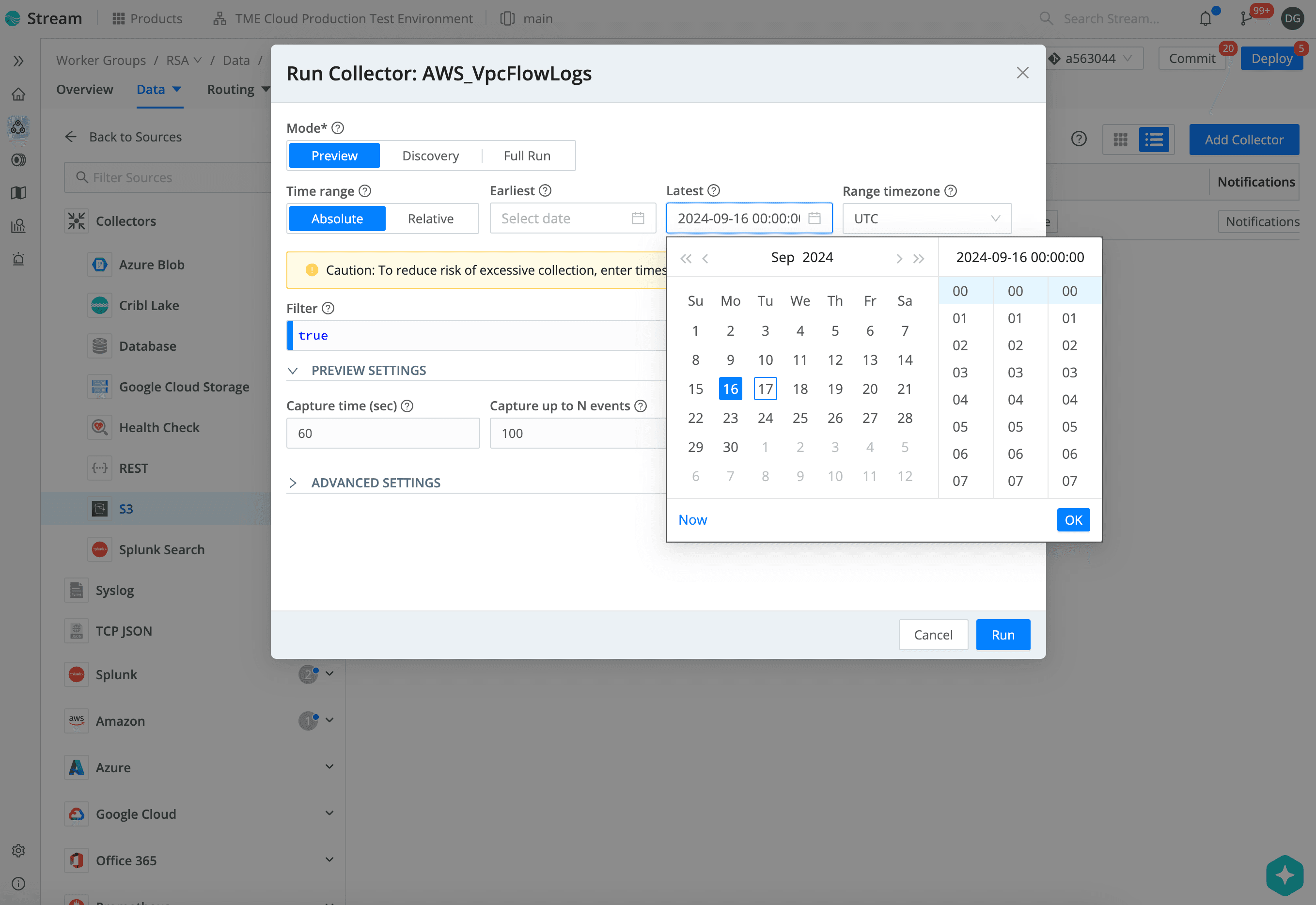This screenshot has width=1316, height=905.
Task: Open the notifications bell icon
Action: tap(1206, 19)
